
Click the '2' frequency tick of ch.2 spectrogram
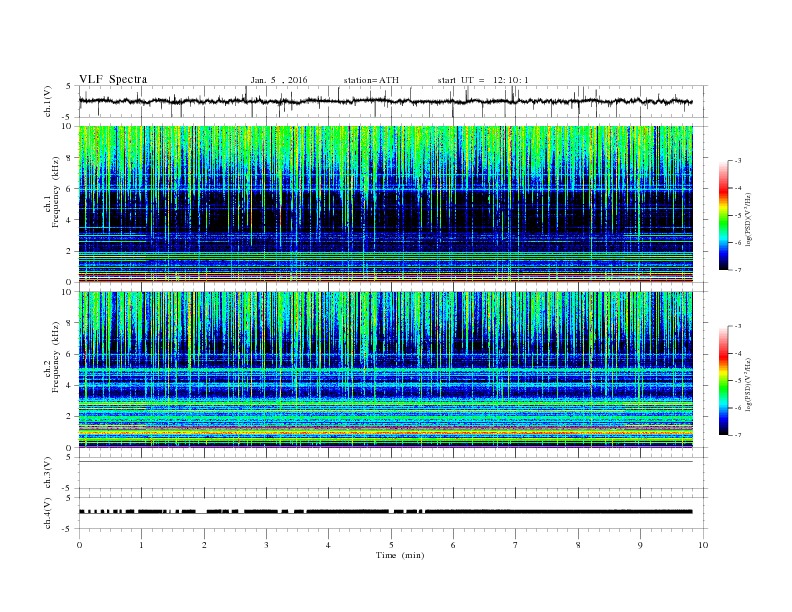(x=70, y=416)
